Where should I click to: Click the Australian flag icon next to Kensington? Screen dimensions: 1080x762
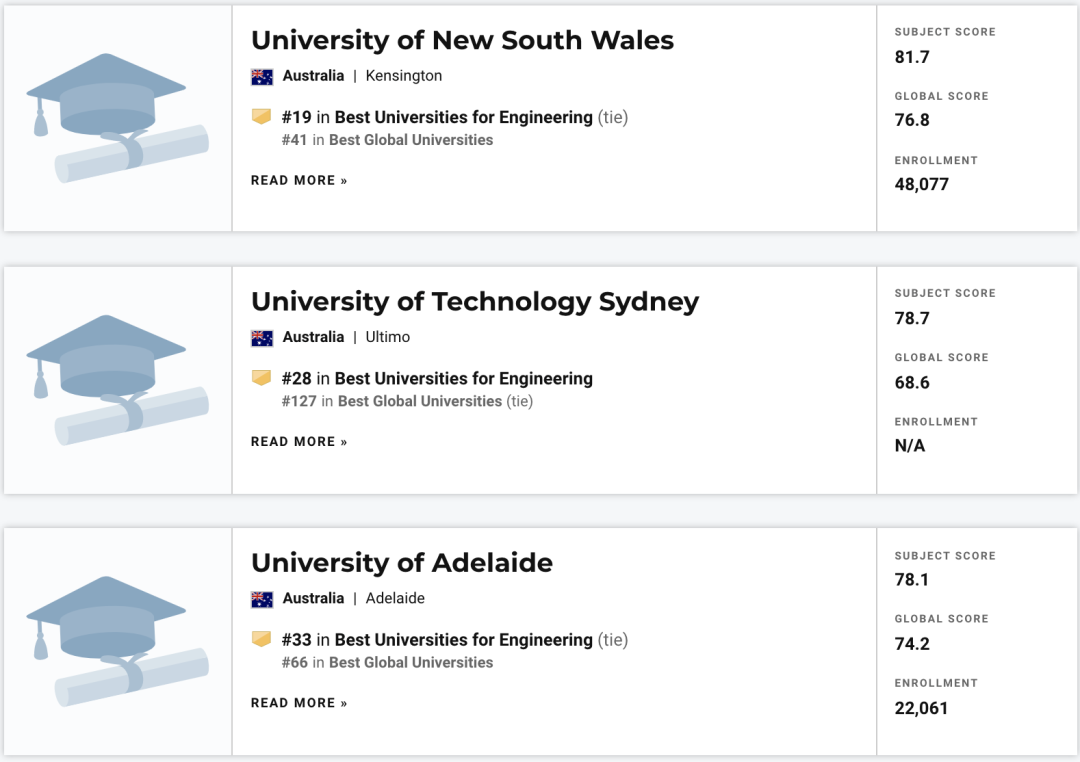pyautogui.click(x=262, y=76)
